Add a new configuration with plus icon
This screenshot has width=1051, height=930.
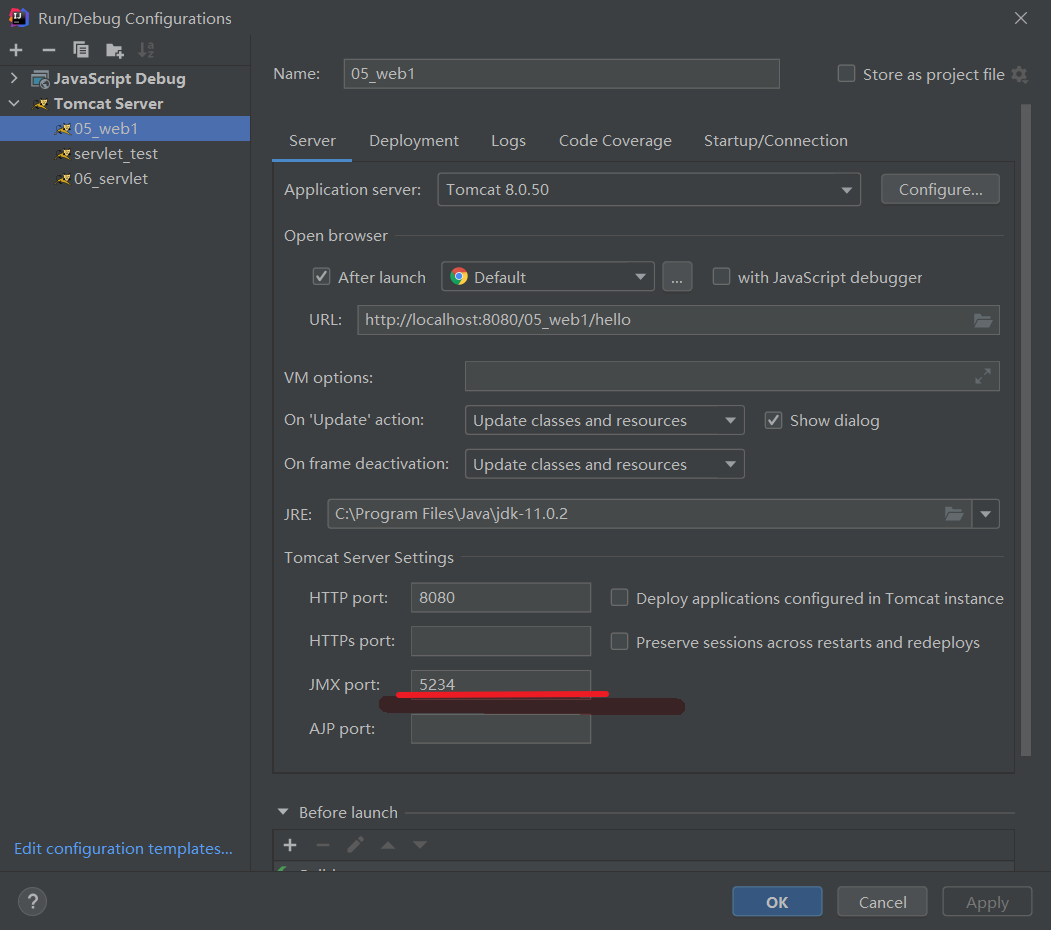click(16, 50)
